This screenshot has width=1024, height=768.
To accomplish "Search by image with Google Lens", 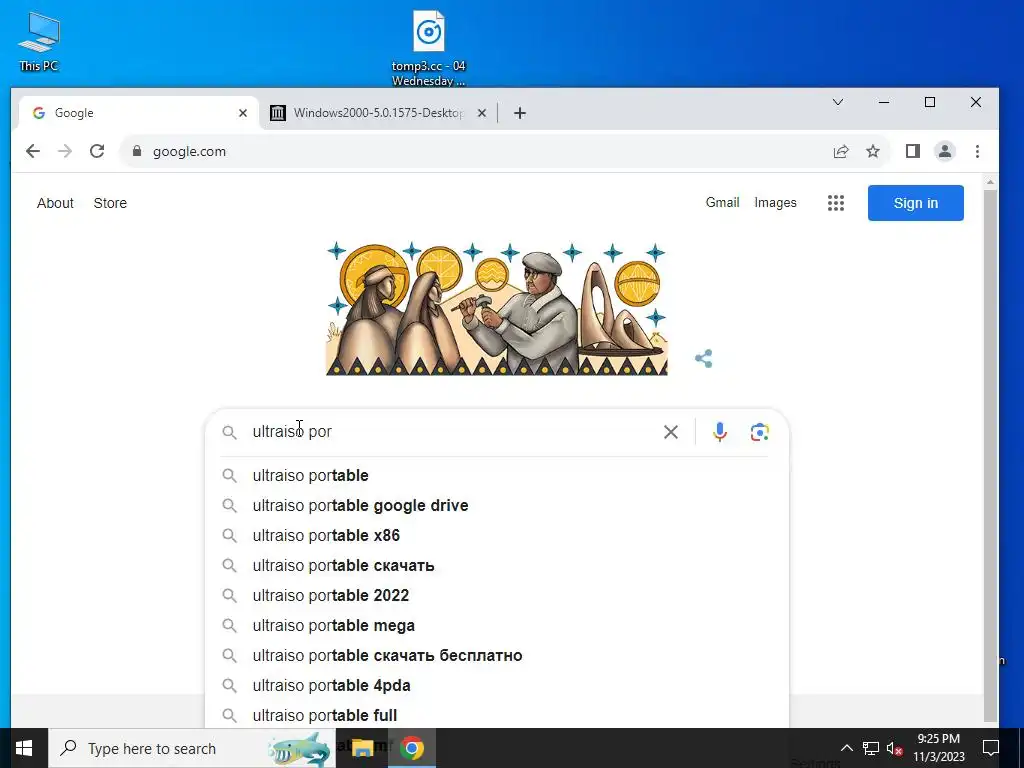I will click(760, 432).
